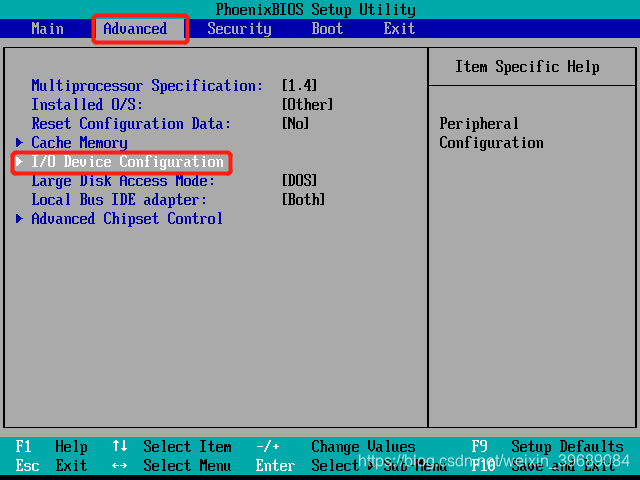640x480 pixels.
Task: Click the up-down arrows Select Item hint
Action: (172, 447)
